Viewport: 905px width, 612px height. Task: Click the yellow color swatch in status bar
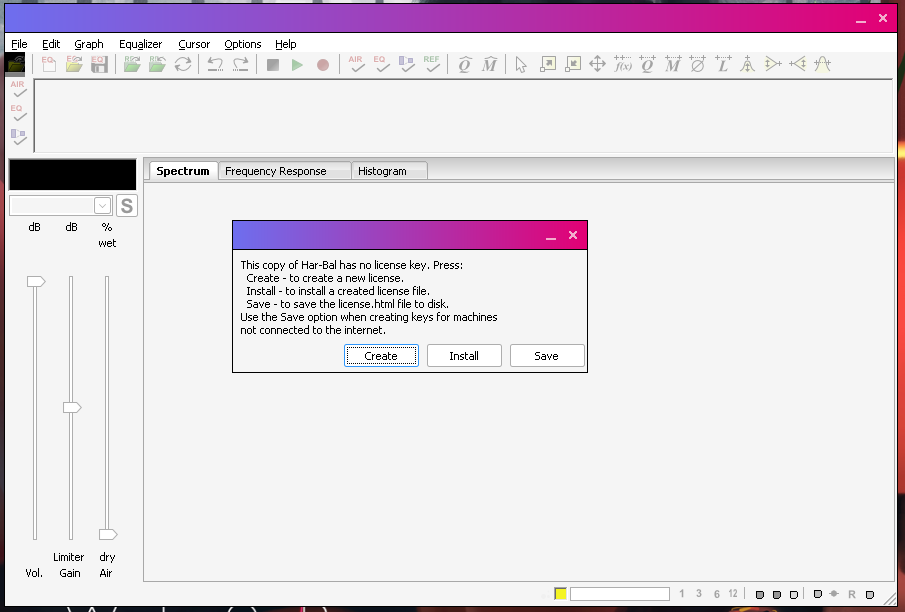[560, 594]
